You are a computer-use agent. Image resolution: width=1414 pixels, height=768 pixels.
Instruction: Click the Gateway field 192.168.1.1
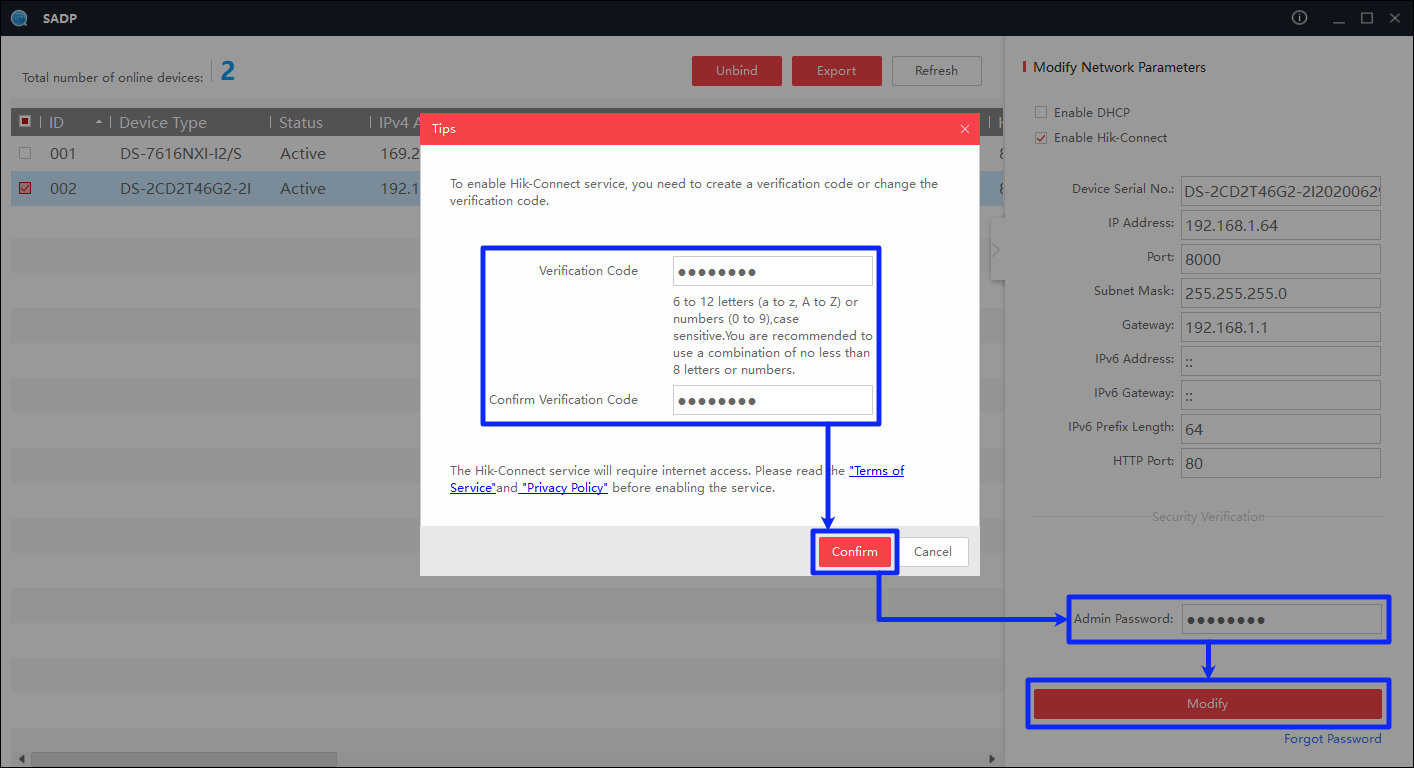tap(1281, 327)
